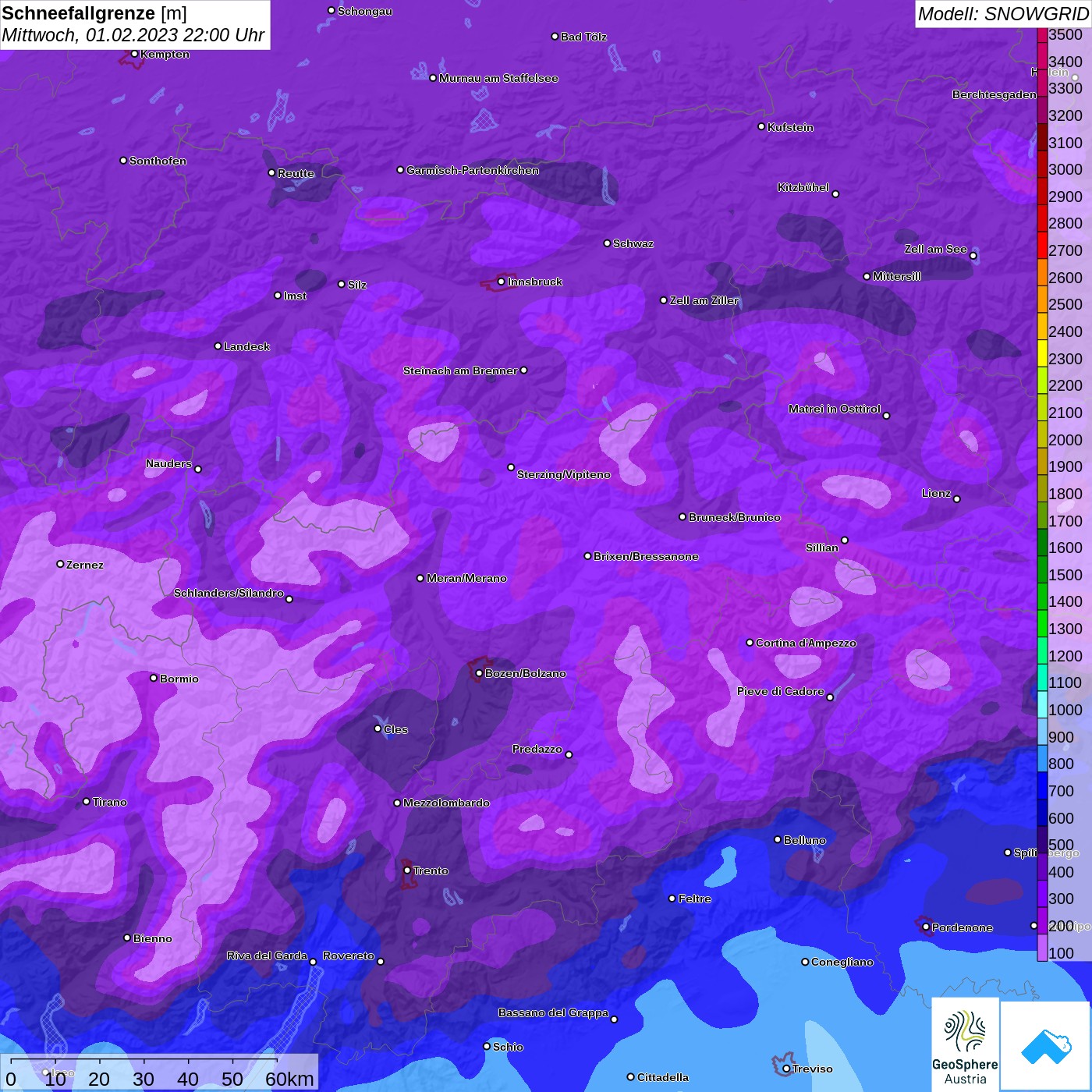1092x1092 pixels.
Task: Click the Cittadella label
Action: [663, 1077]
